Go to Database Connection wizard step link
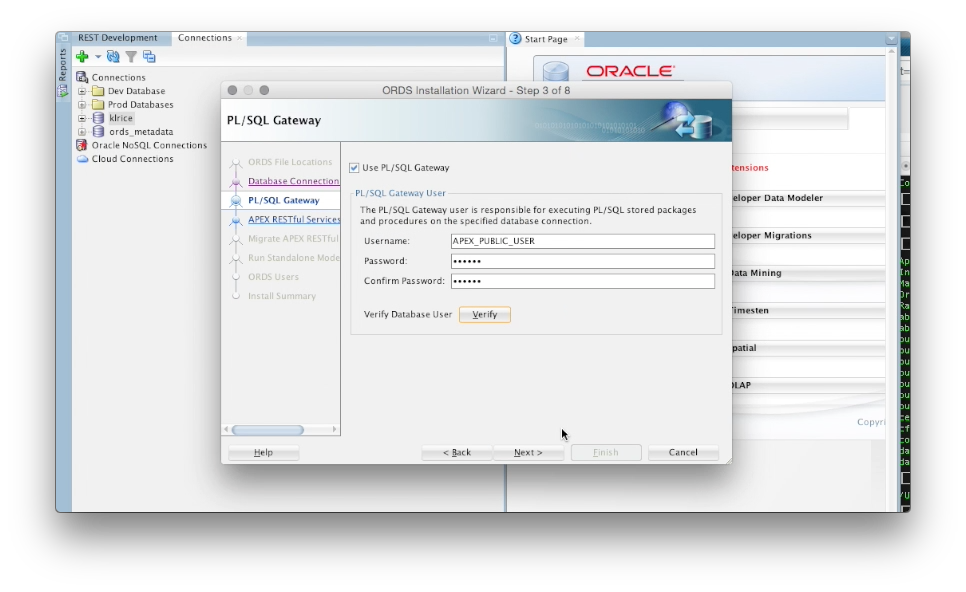966x592 pixels. (x=293, y=181)
